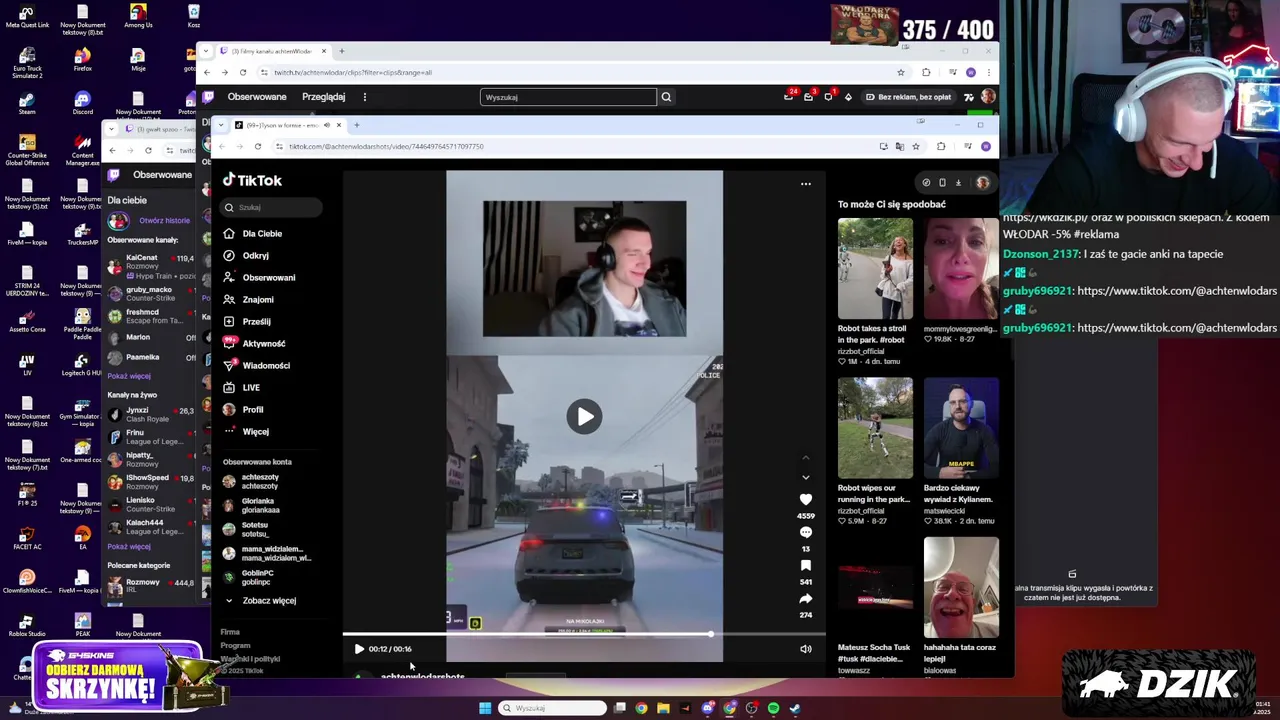
Task: Click the TikTok Szukaj search field
Action: point(271,207)
